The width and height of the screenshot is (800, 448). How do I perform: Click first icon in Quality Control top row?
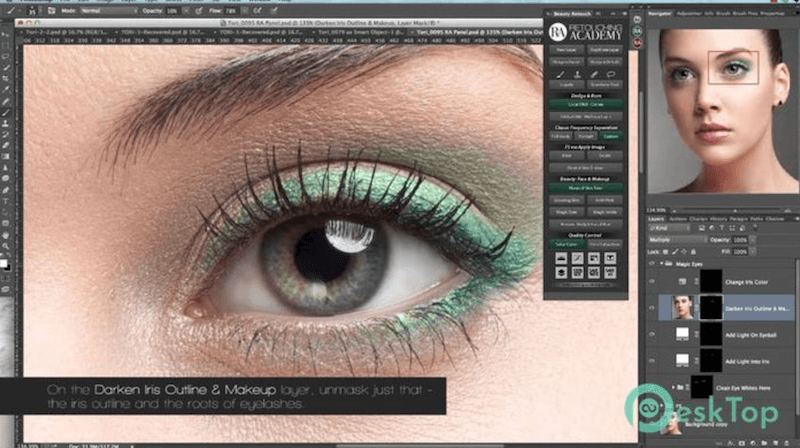[x=561, y=258]
